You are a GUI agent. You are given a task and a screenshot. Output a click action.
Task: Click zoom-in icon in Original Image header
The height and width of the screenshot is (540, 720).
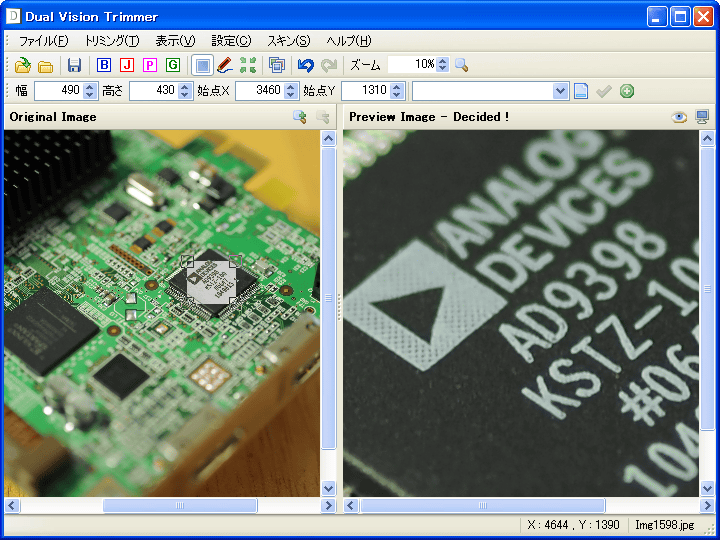[300, 117]
